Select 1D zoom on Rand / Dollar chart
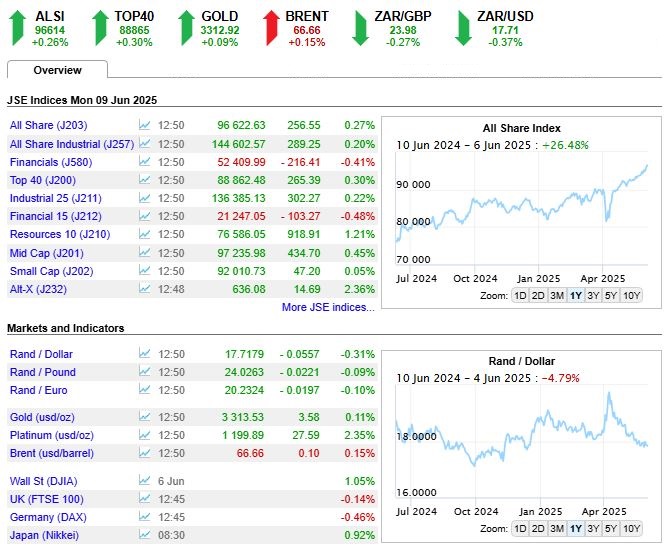This screenshot has height=549, width=671. [x=520, y=528]
